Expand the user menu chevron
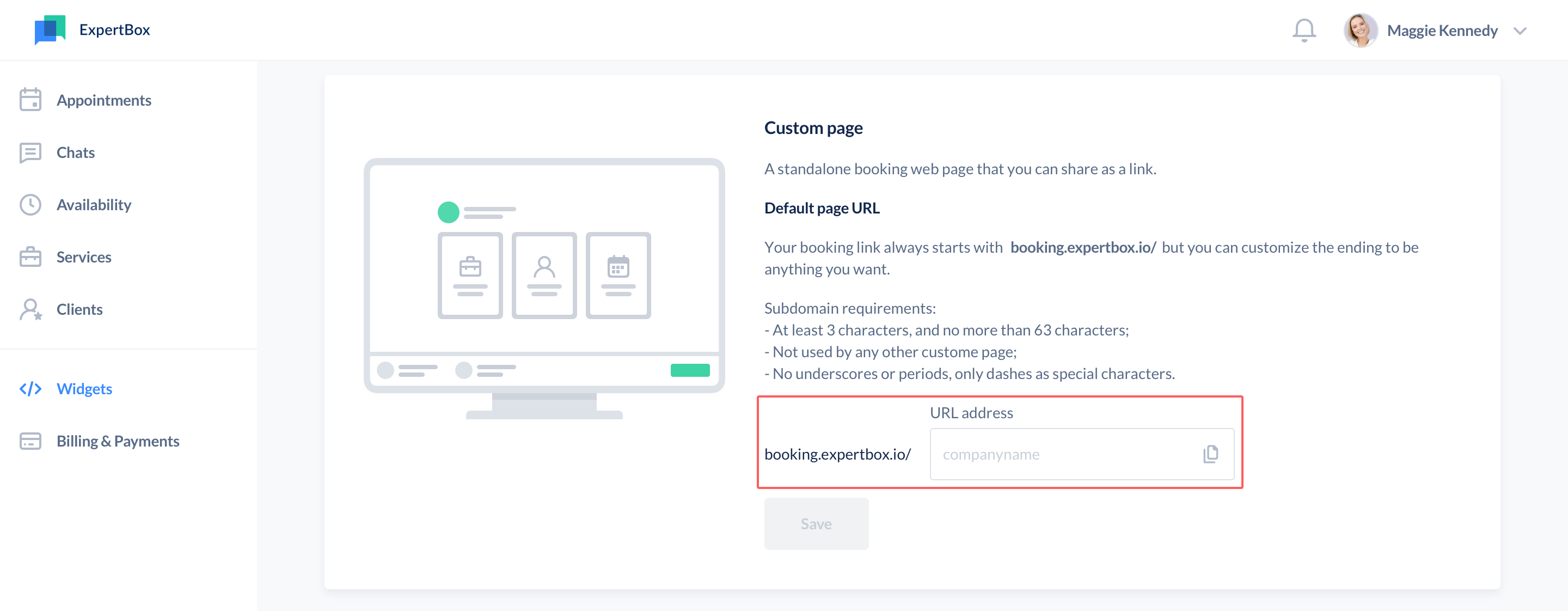Image resolution: width=1568 pixels, height=611 pixels. pos(1520,31)
